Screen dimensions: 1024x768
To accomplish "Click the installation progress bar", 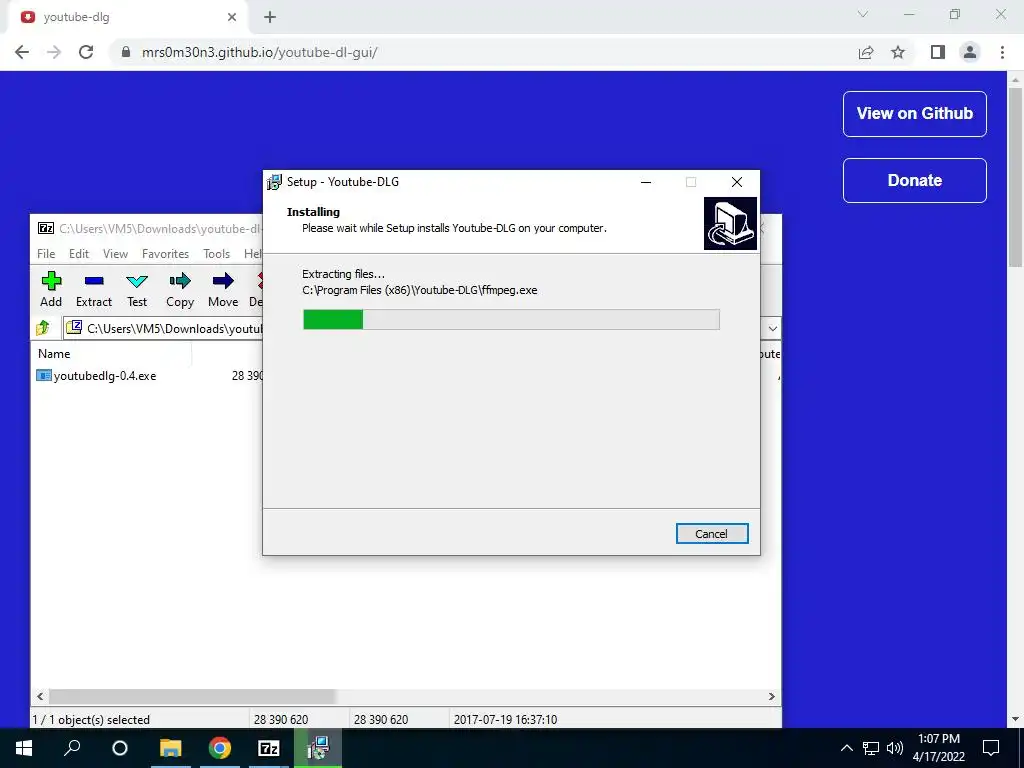I will [x=511, y=319].
